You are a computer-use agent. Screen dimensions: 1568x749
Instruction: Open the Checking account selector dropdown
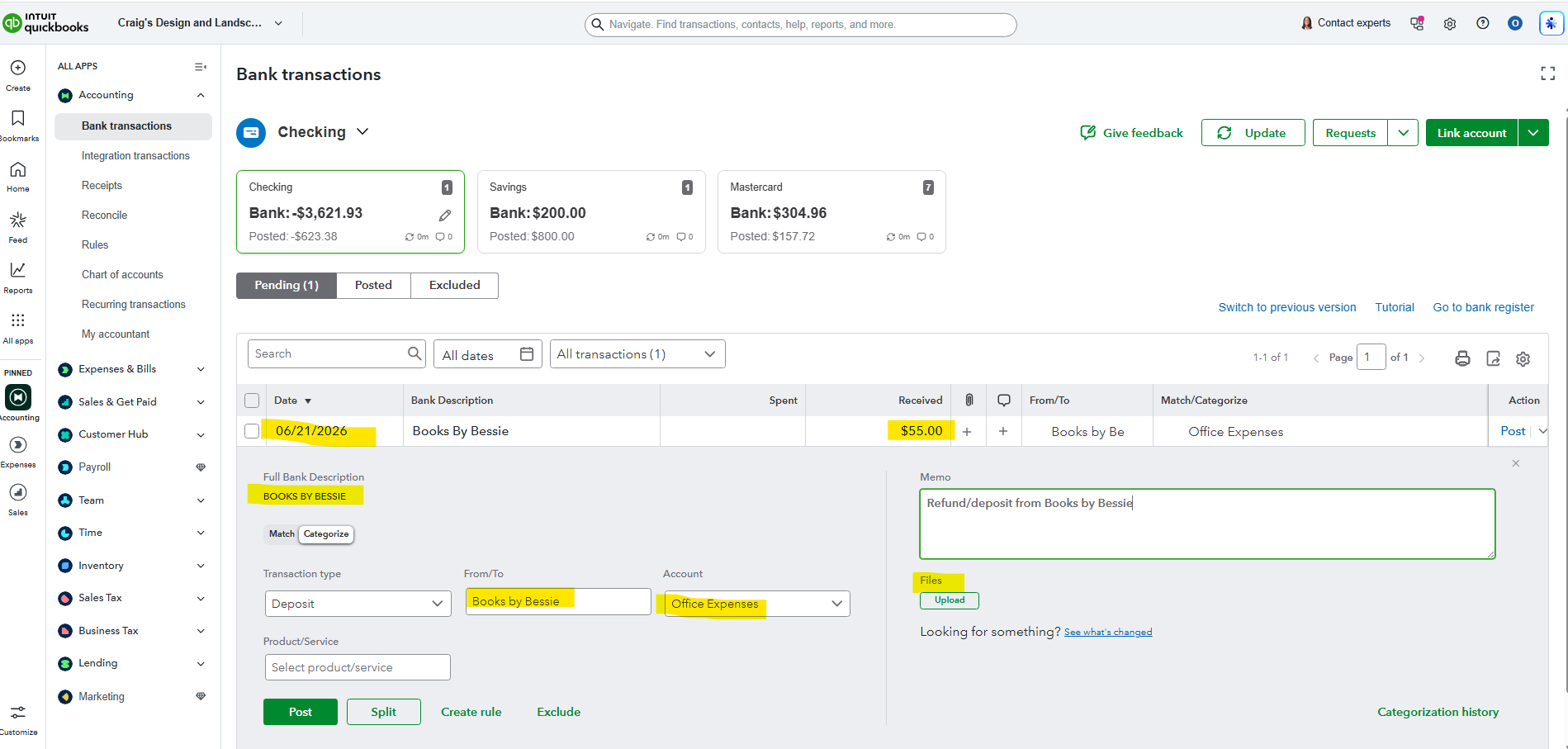pyautogui.click(x=324, y=132)
